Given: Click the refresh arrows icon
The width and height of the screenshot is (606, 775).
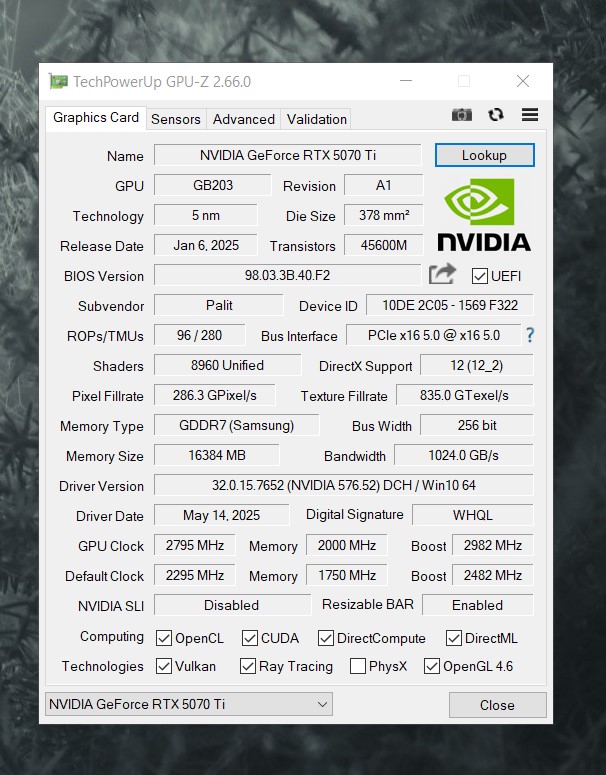Looking at the screenshot, I should point(496,115).
